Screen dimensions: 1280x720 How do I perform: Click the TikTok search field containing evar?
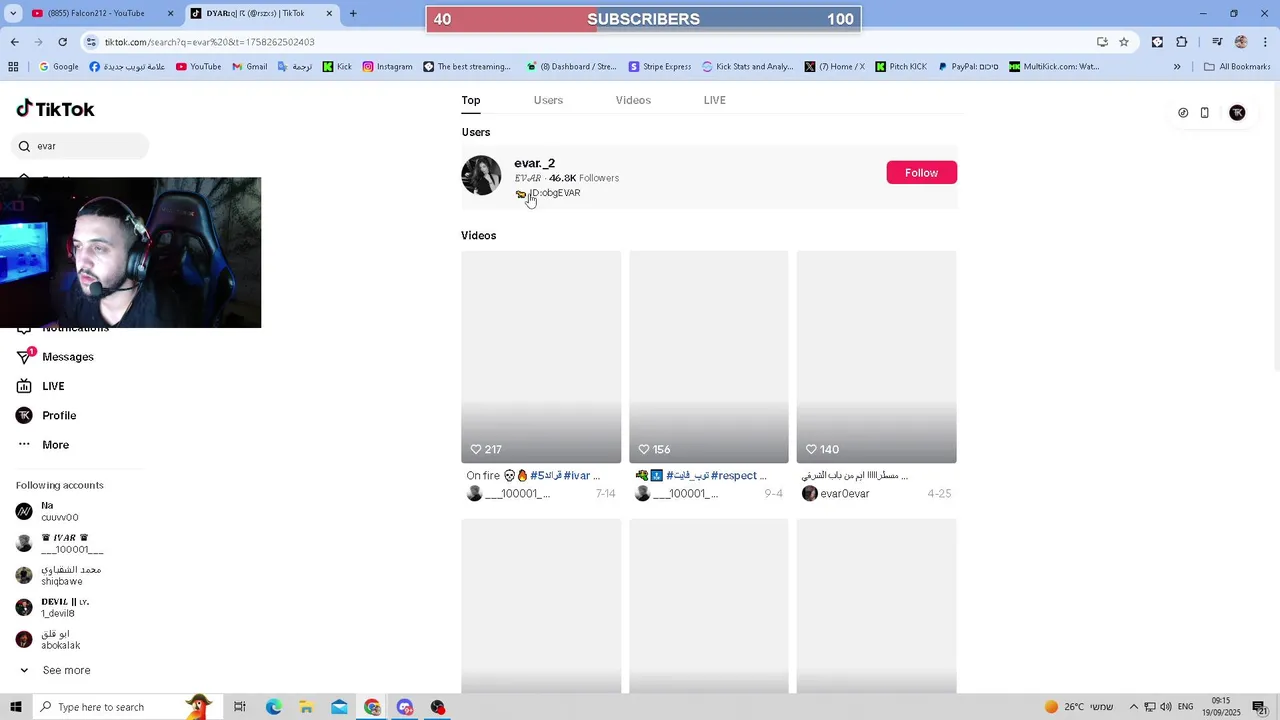(82, 146)
